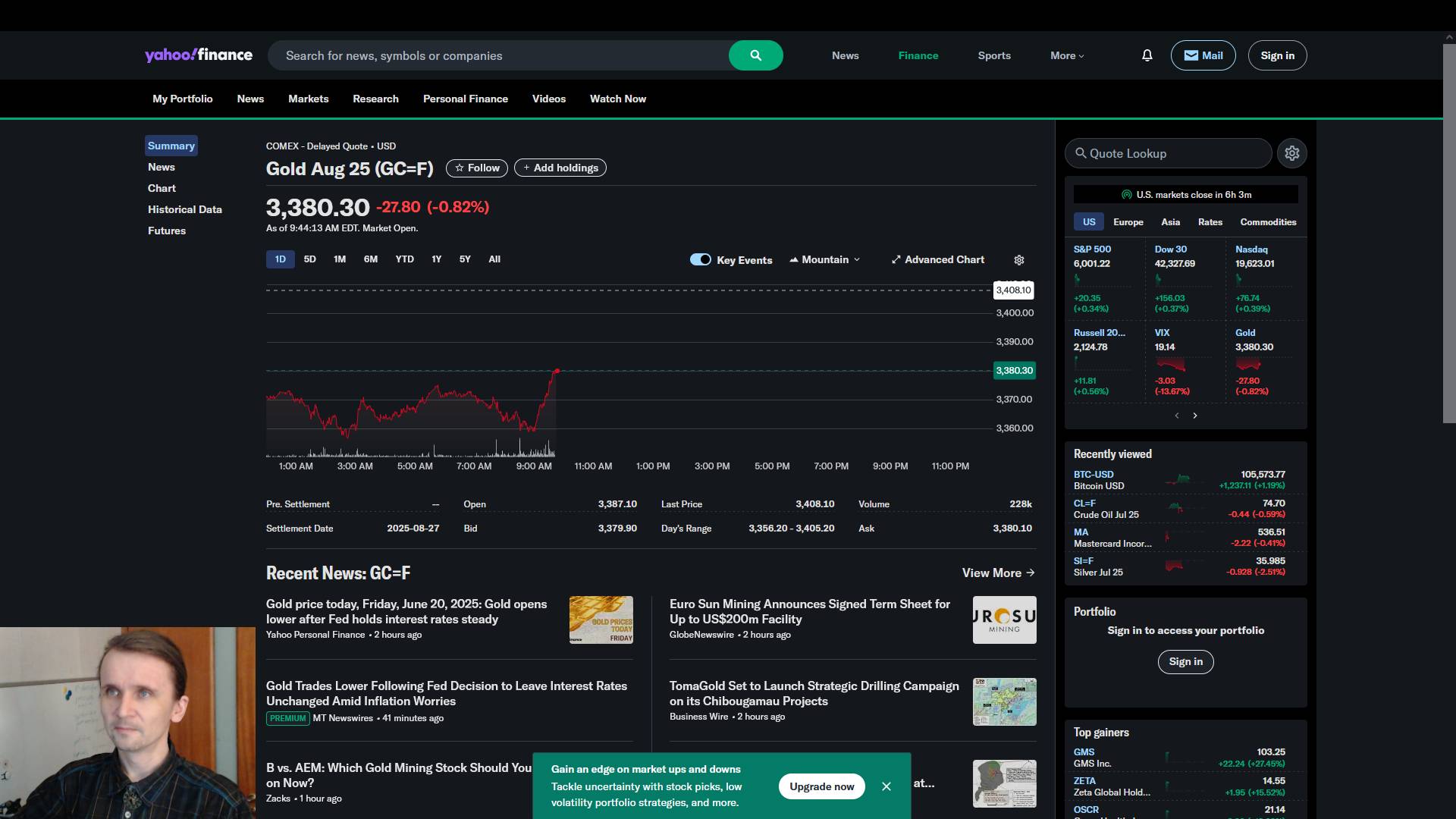Expand the More menu in header
The height and width of the screenshot is (819, 1456).
[x=1066, y=55]
